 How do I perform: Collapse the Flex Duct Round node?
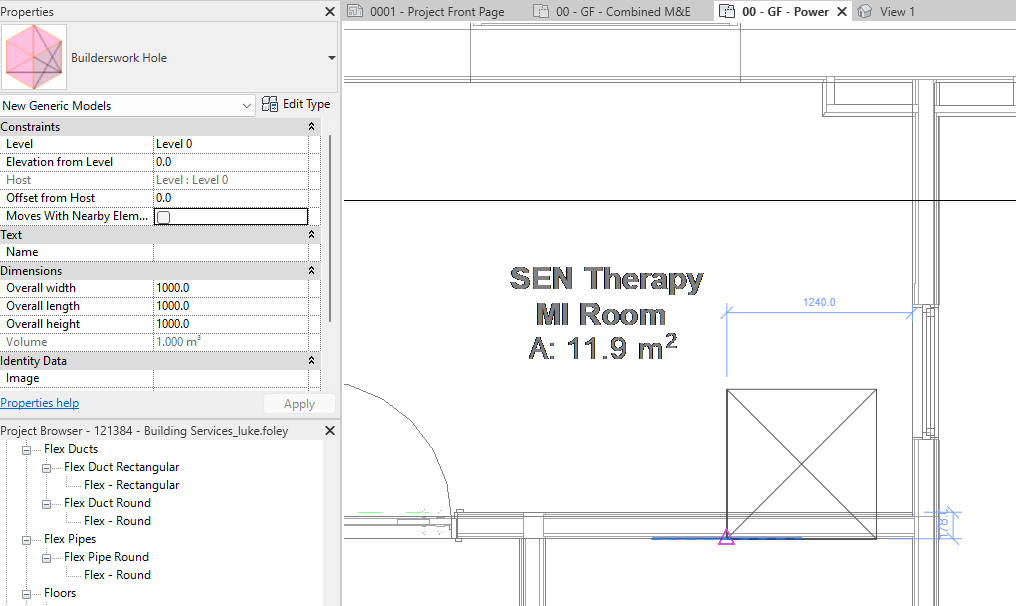pyautogui.click(x=47, y=504)
